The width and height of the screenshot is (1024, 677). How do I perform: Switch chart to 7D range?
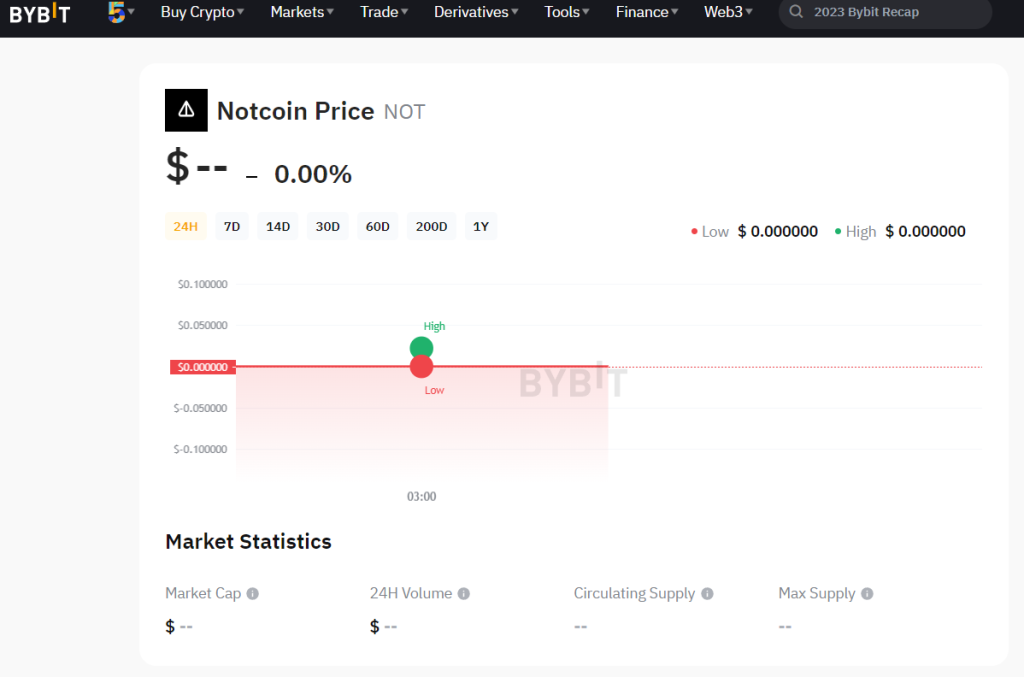pos(232,227)
